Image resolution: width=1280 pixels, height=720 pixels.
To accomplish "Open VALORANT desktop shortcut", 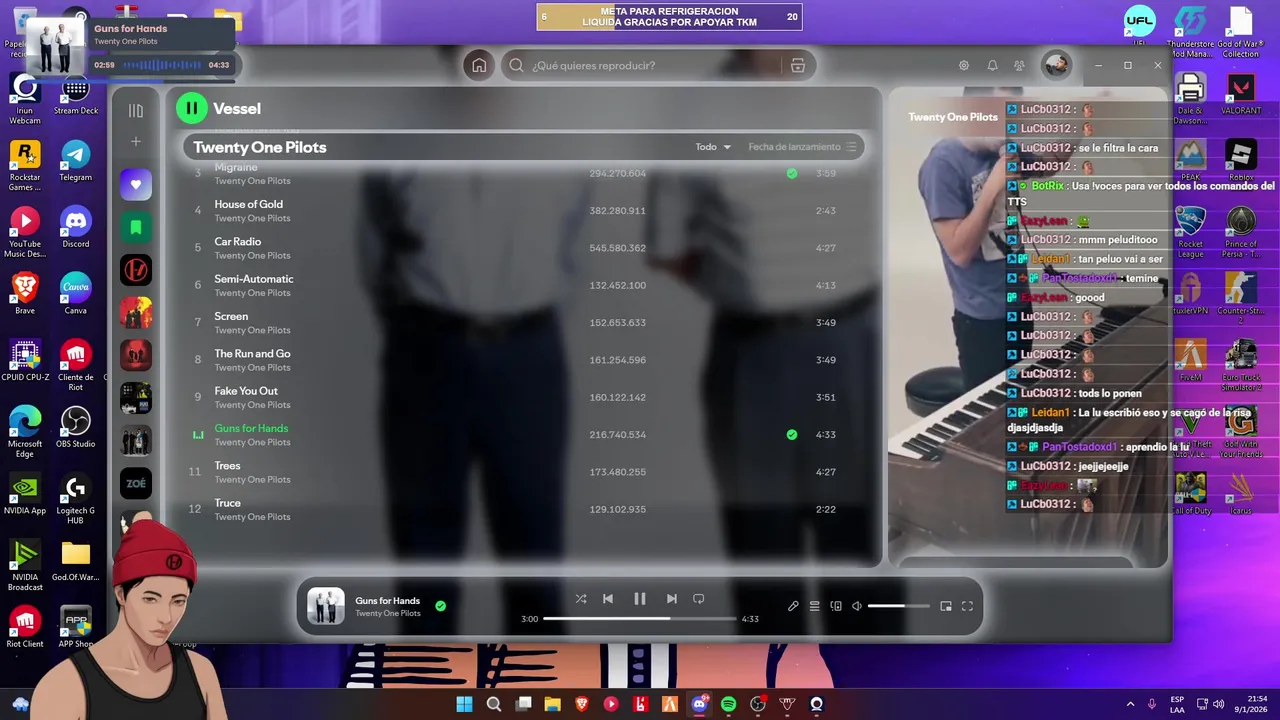I will [1241, 95].
